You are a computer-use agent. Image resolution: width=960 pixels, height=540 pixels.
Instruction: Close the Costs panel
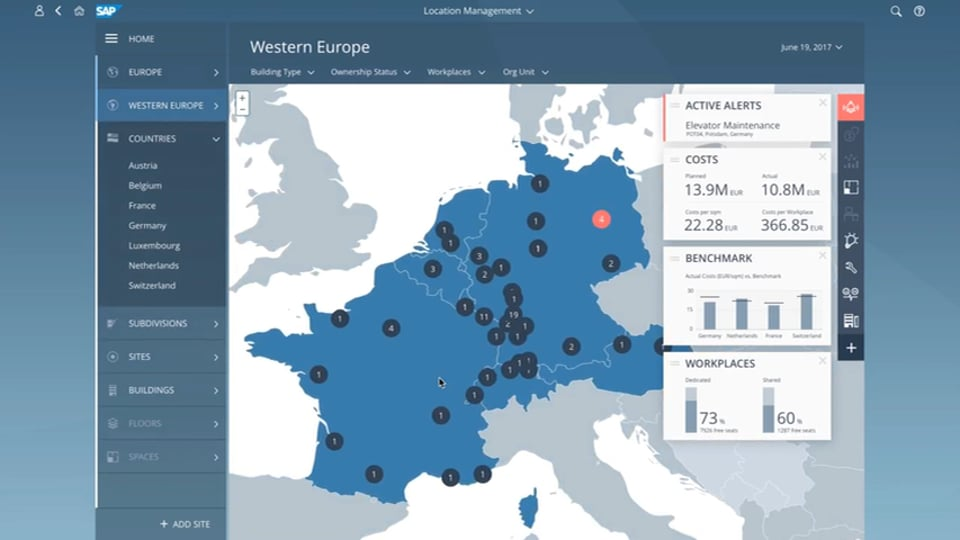(822, 157)
